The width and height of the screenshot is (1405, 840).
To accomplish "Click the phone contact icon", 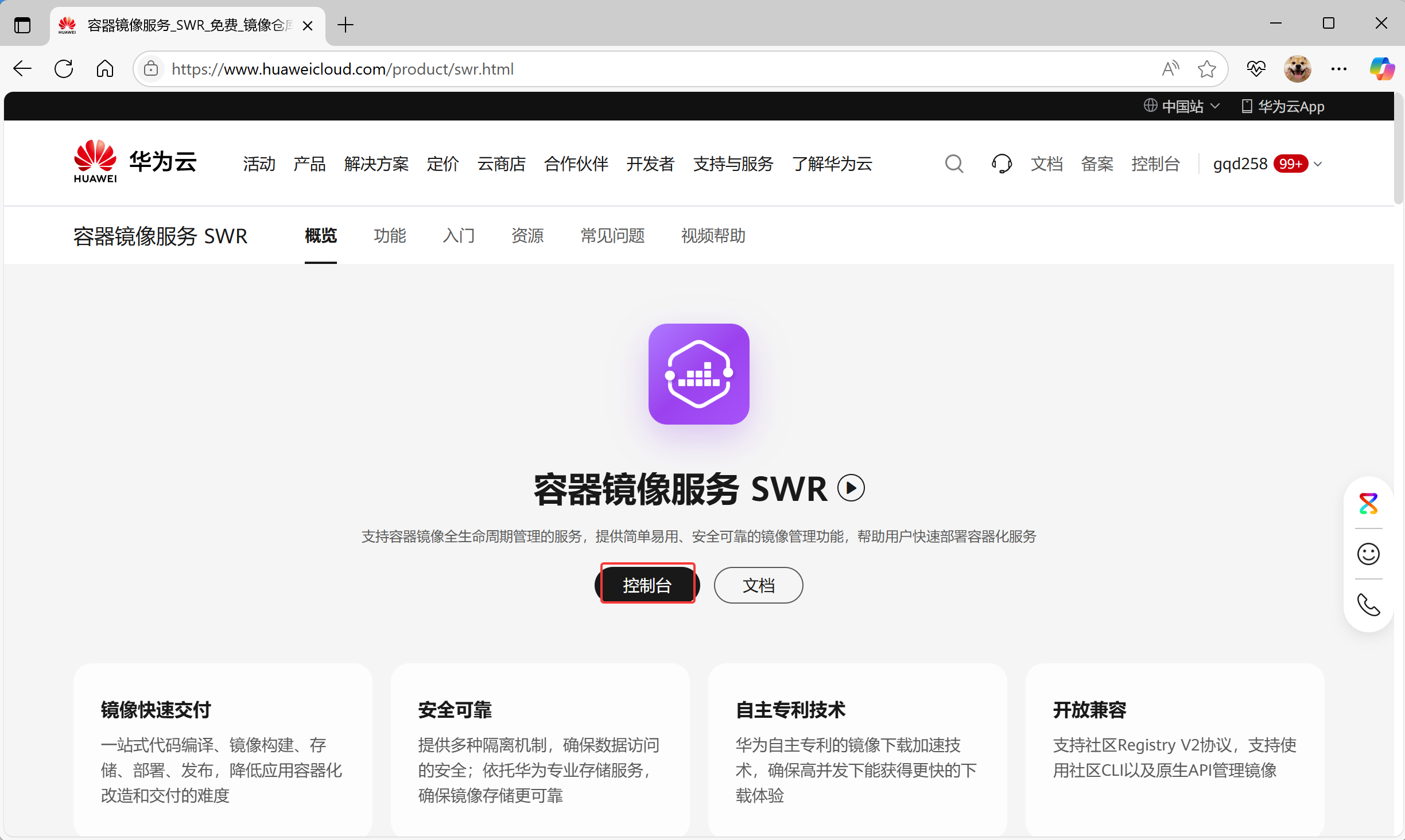I will pyautogui.click(x=1368, y=604).
